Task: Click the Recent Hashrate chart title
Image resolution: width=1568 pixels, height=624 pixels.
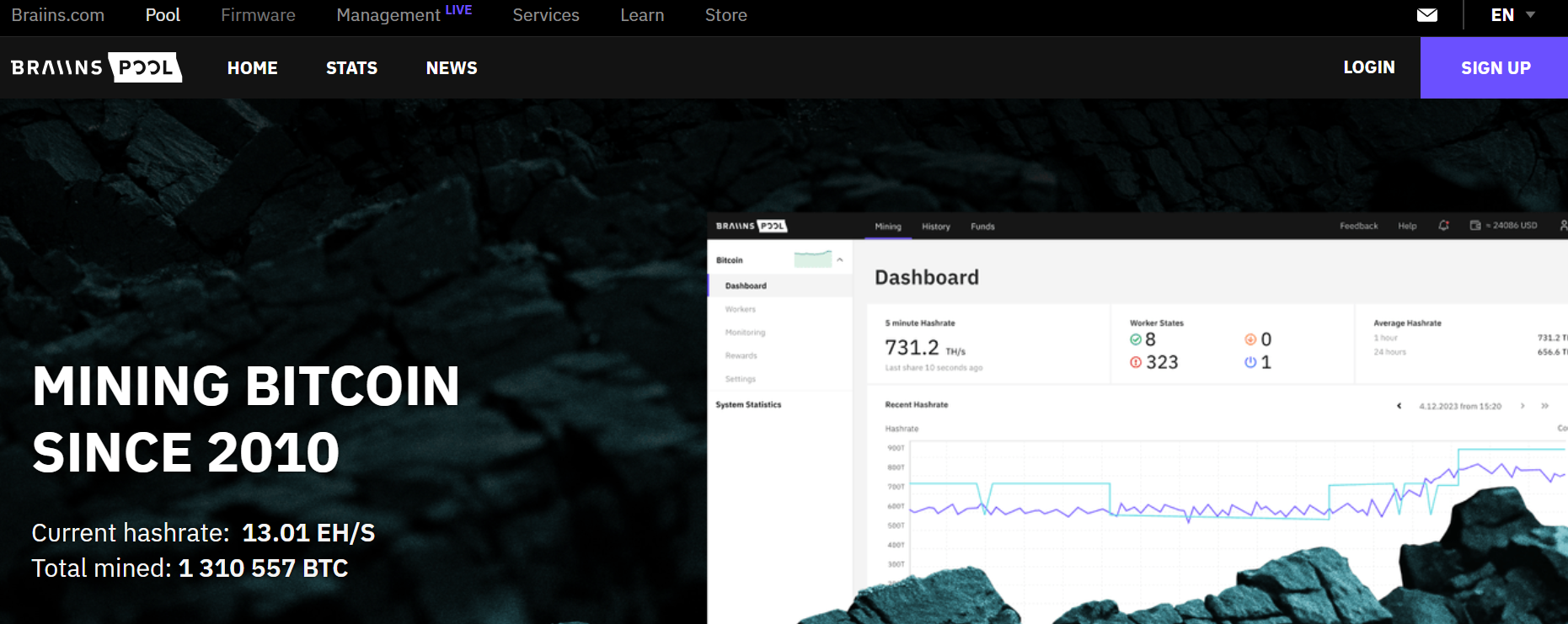Action: click(916, 405)
